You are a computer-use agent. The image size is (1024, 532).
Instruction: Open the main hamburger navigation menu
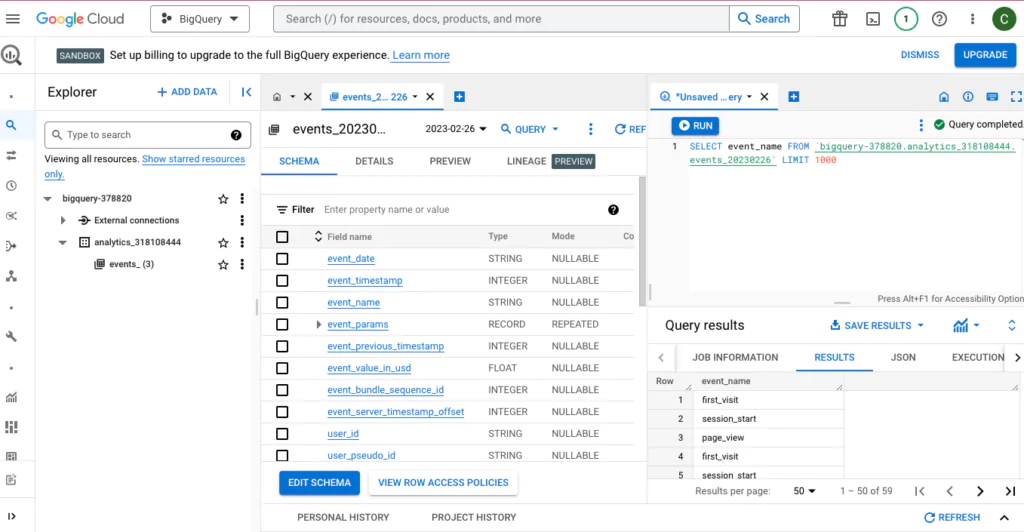pos(13,19)
